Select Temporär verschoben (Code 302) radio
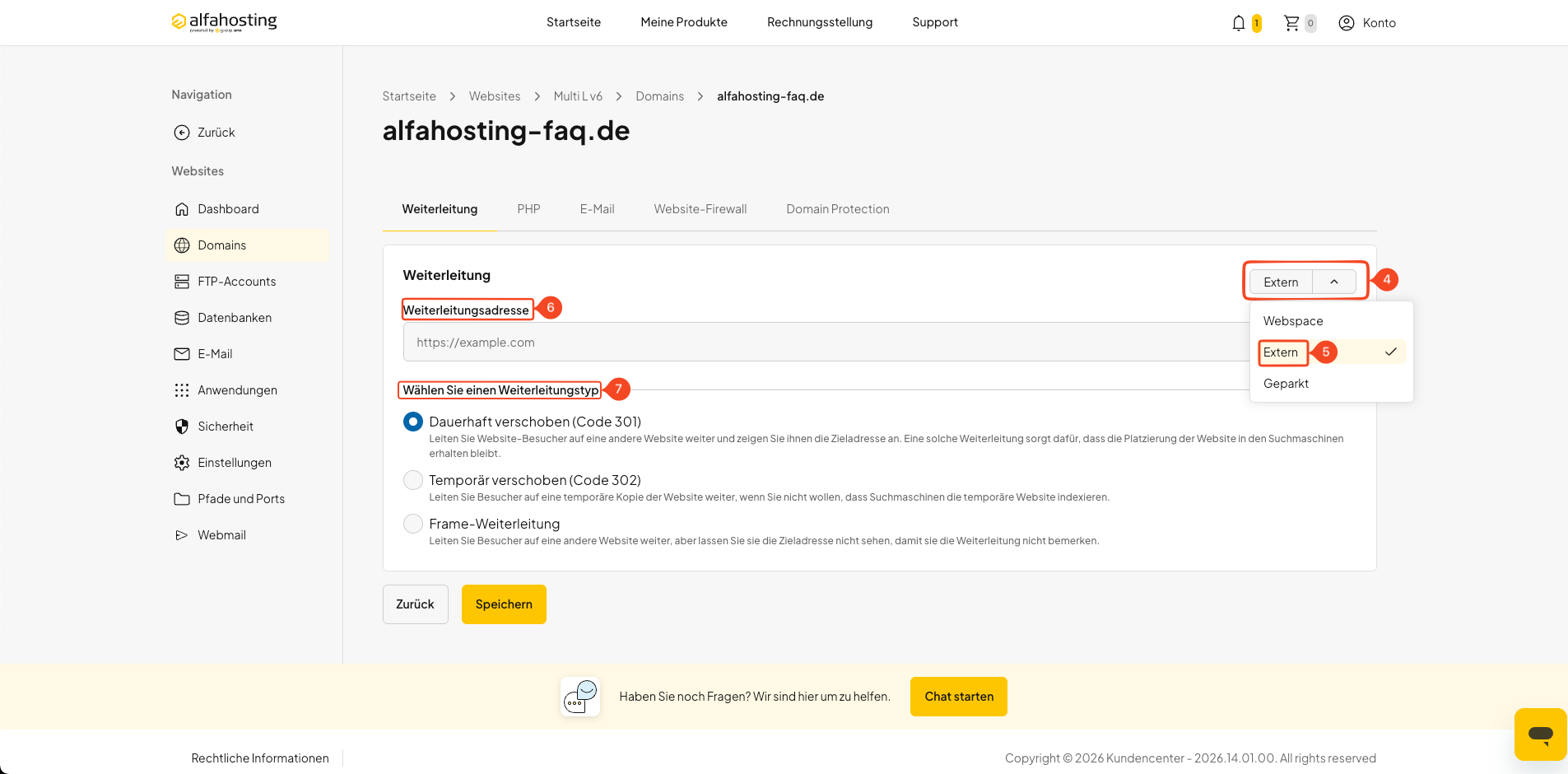The width and height of the screenshot is (1568, 774). [413, 480]
